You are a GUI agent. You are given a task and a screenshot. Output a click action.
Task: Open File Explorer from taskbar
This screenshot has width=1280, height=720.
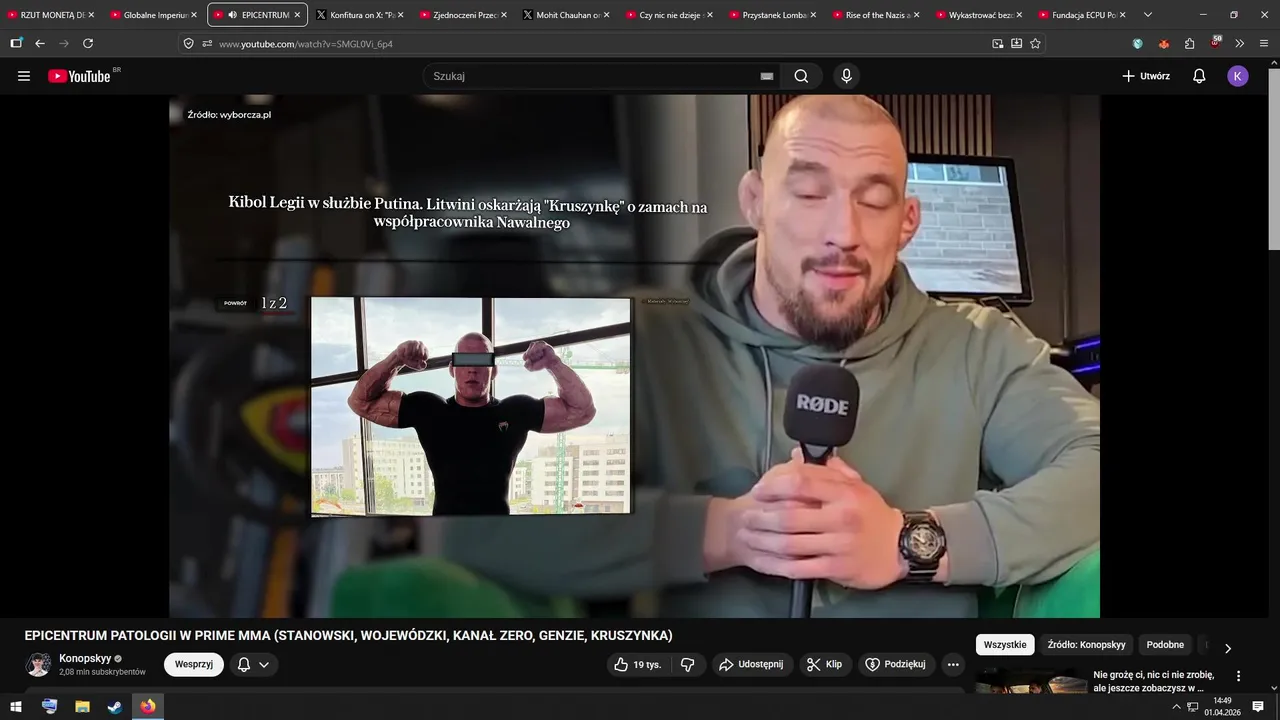[82, 706]
